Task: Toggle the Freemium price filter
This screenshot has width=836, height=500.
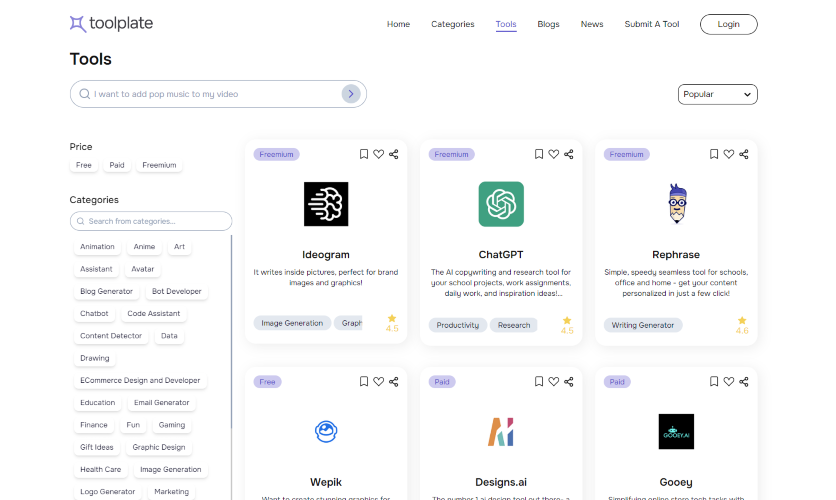Action: [x=159, y=165]
